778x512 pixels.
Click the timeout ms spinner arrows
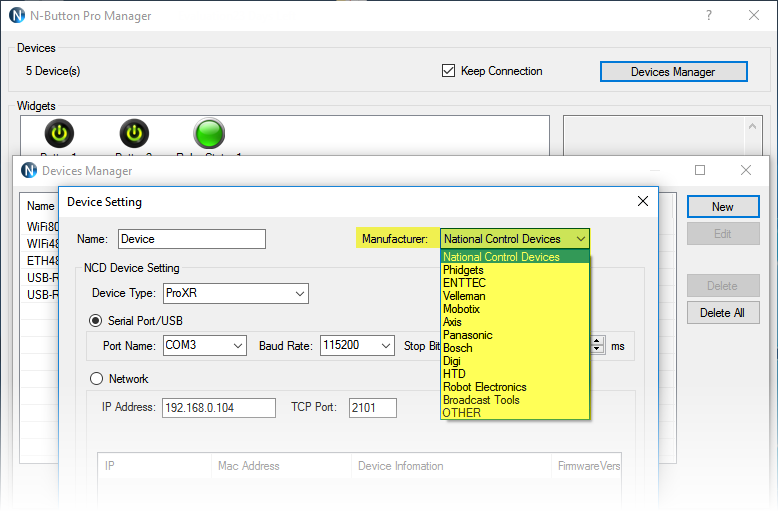click(598, 345)
